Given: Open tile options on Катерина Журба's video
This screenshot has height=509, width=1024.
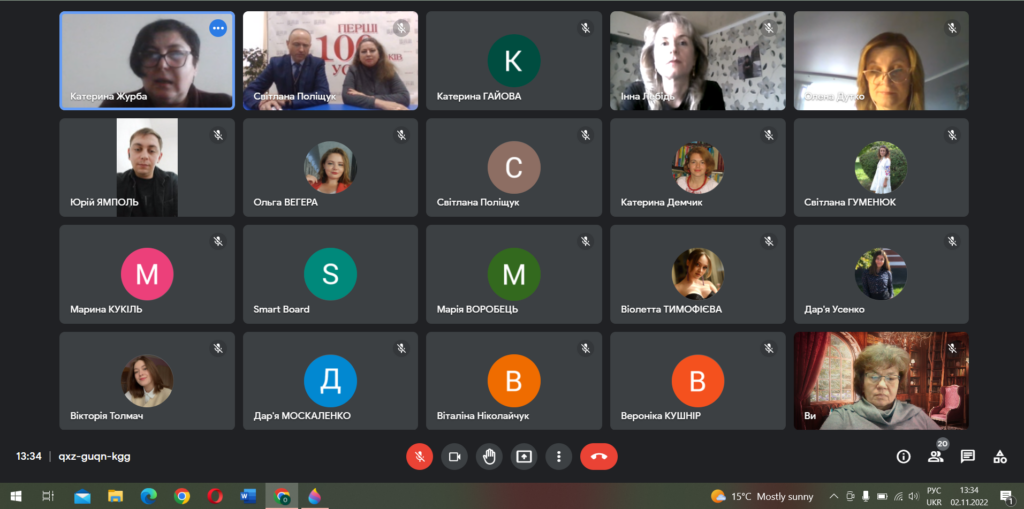Looking at the screenshot, I should 218,28.
